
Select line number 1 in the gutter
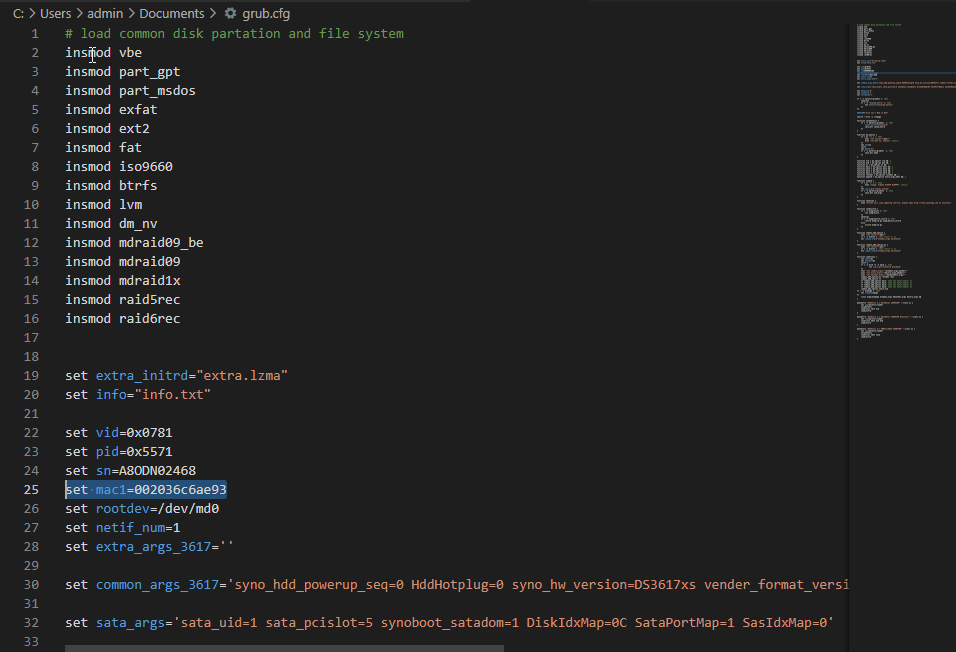[35, 34]
